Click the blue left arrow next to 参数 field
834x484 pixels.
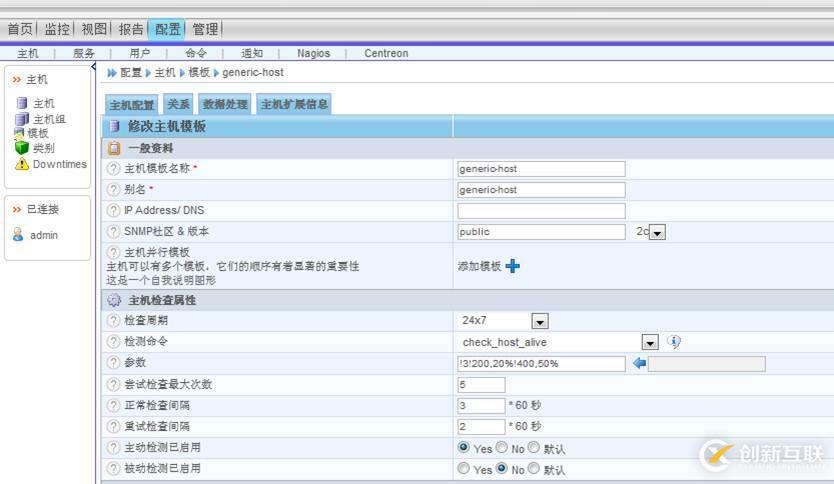639,363
